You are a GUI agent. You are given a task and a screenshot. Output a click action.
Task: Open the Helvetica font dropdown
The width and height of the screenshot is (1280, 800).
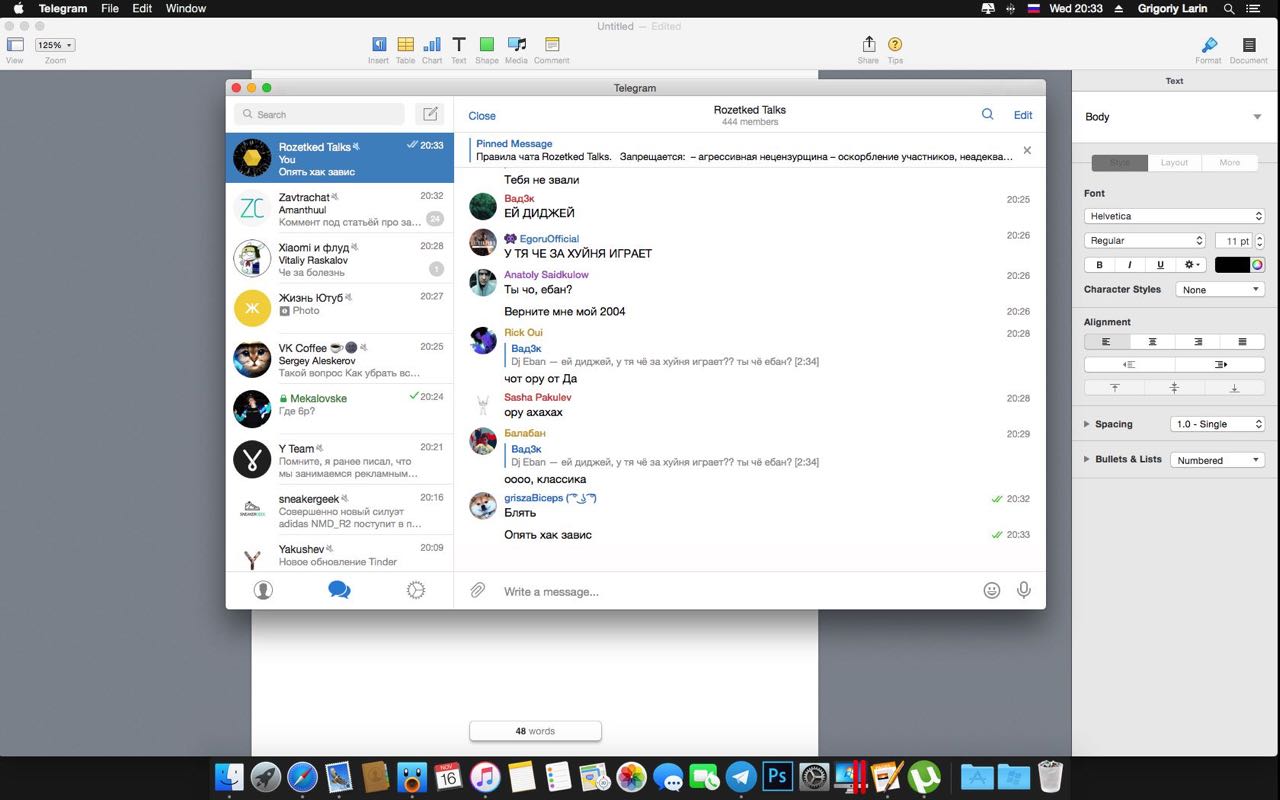1174,216
